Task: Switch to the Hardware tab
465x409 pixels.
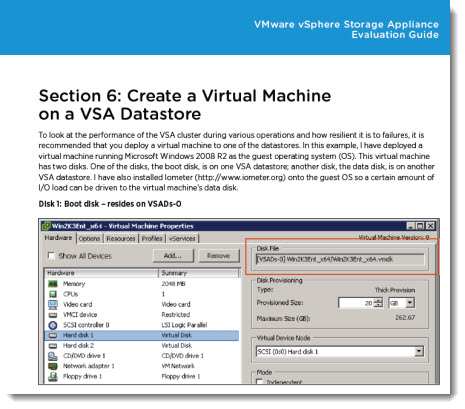Action: 59,238
